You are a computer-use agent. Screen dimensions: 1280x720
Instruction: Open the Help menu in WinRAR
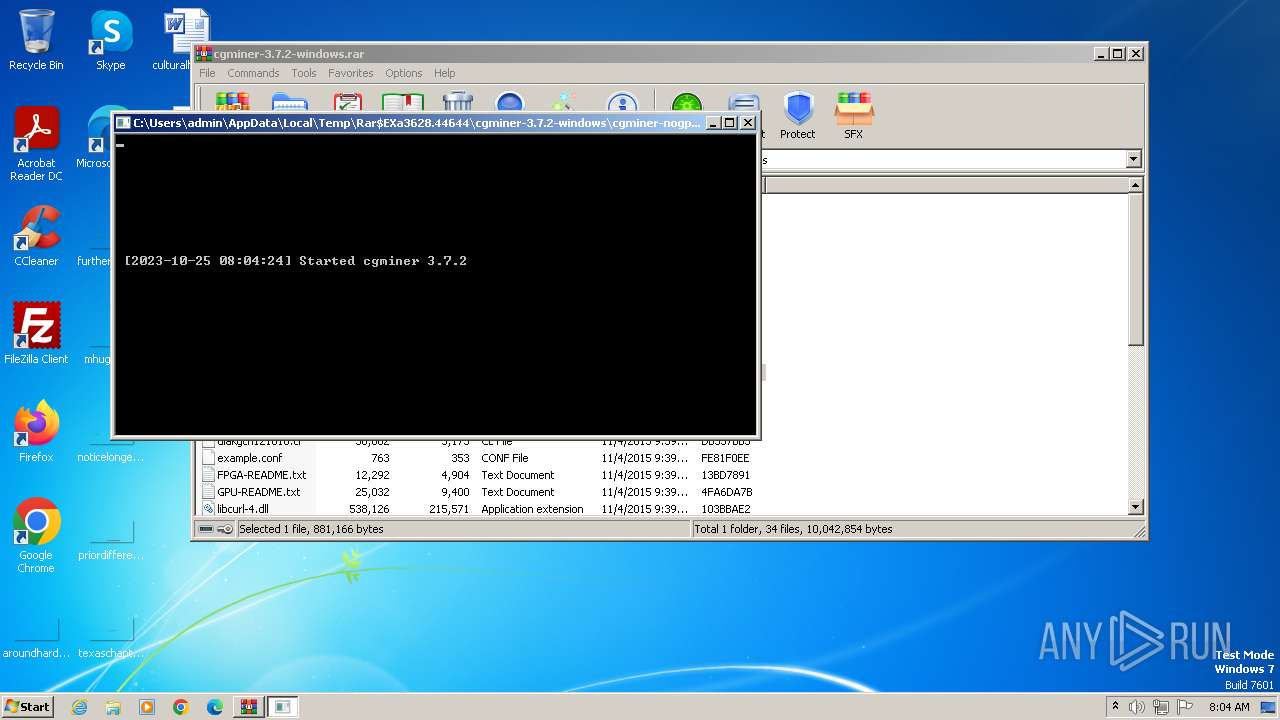(x=445, y=73)
